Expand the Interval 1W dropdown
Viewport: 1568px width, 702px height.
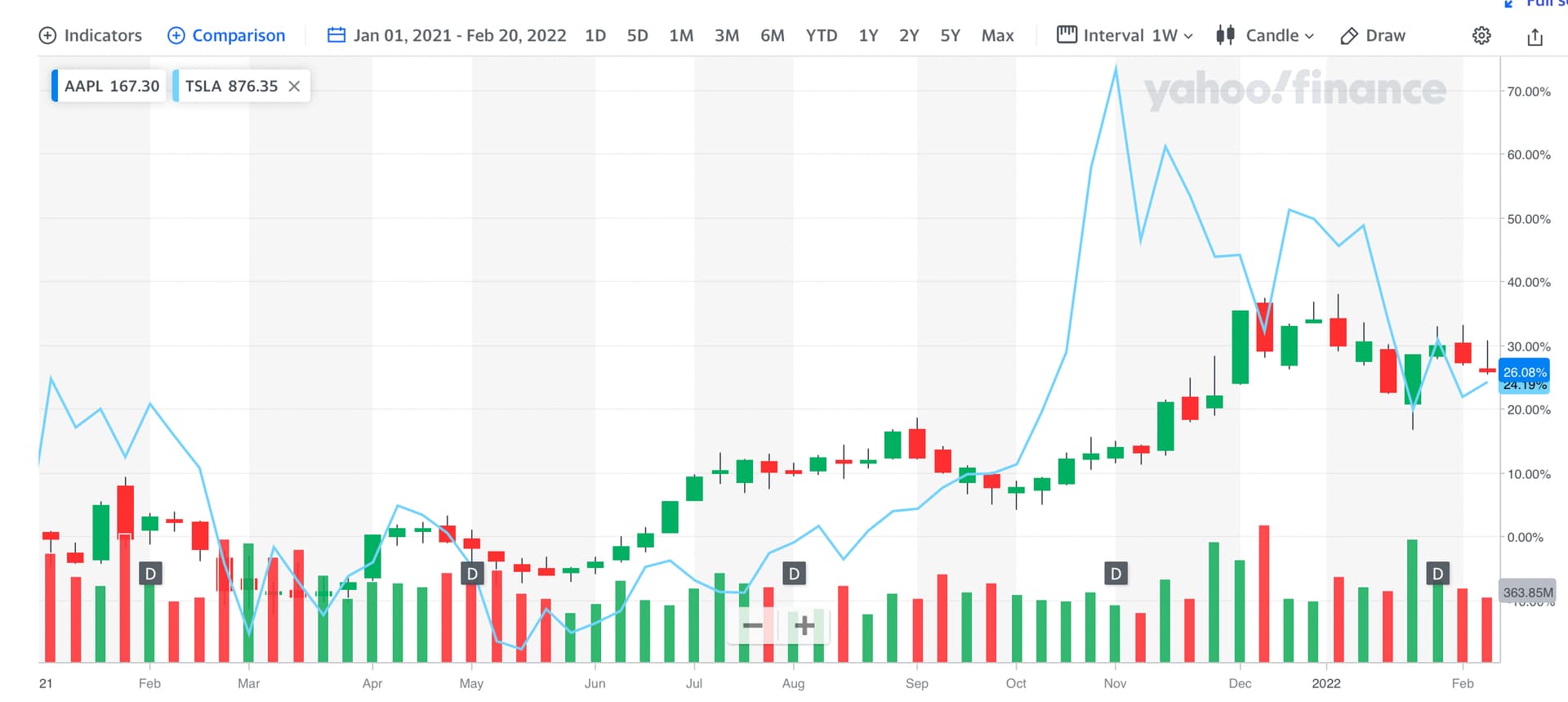[1125, 36]
